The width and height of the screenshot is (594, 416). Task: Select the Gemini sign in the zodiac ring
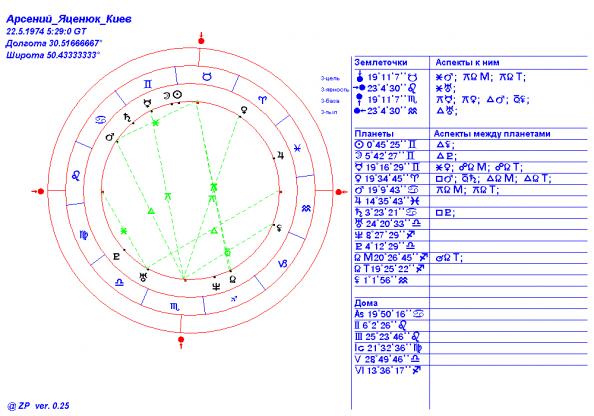[x=148, y=84]
